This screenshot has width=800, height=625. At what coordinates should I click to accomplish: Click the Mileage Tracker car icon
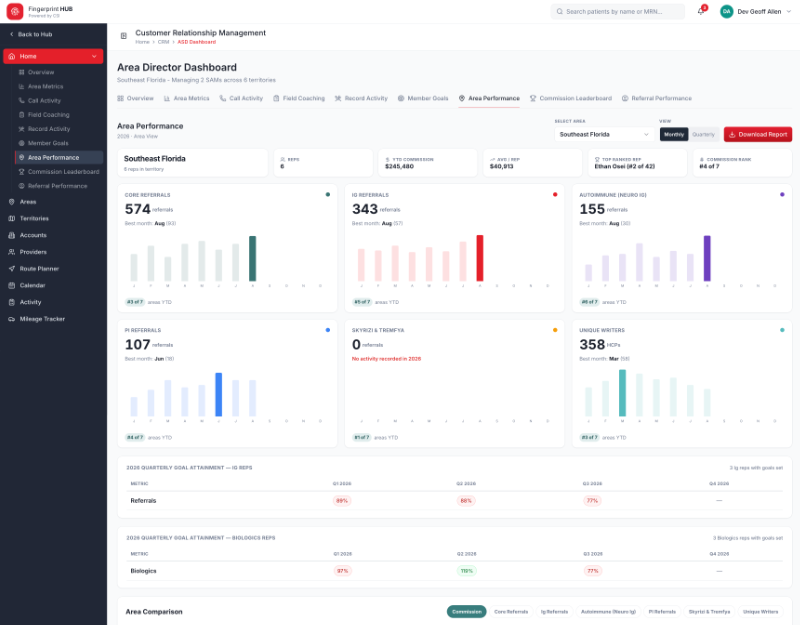tap(11, 319)
